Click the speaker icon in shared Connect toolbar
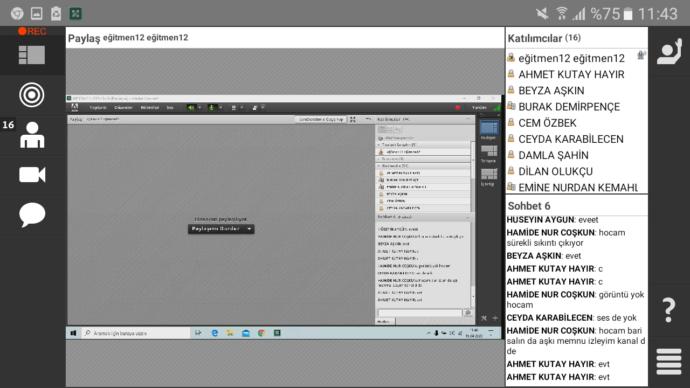Screen dimensions: 690x388 191,107
